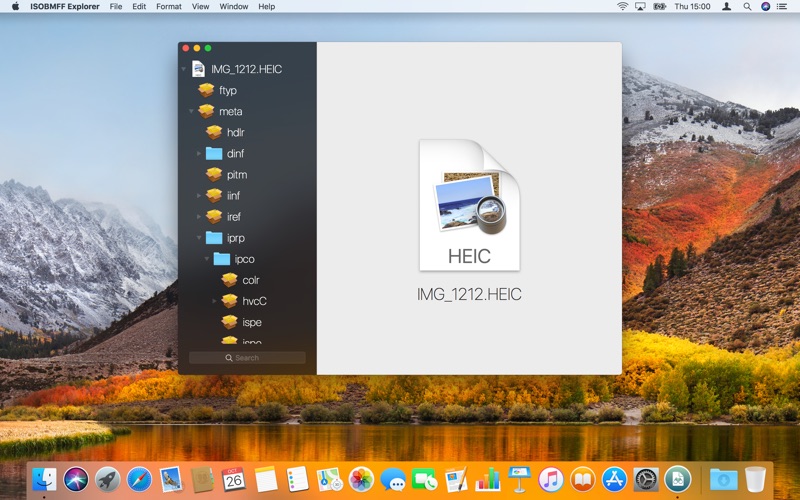The height and width of the screenshot is (500, 800).
Task: Click the pitm box icon
Action: [214, 174]
